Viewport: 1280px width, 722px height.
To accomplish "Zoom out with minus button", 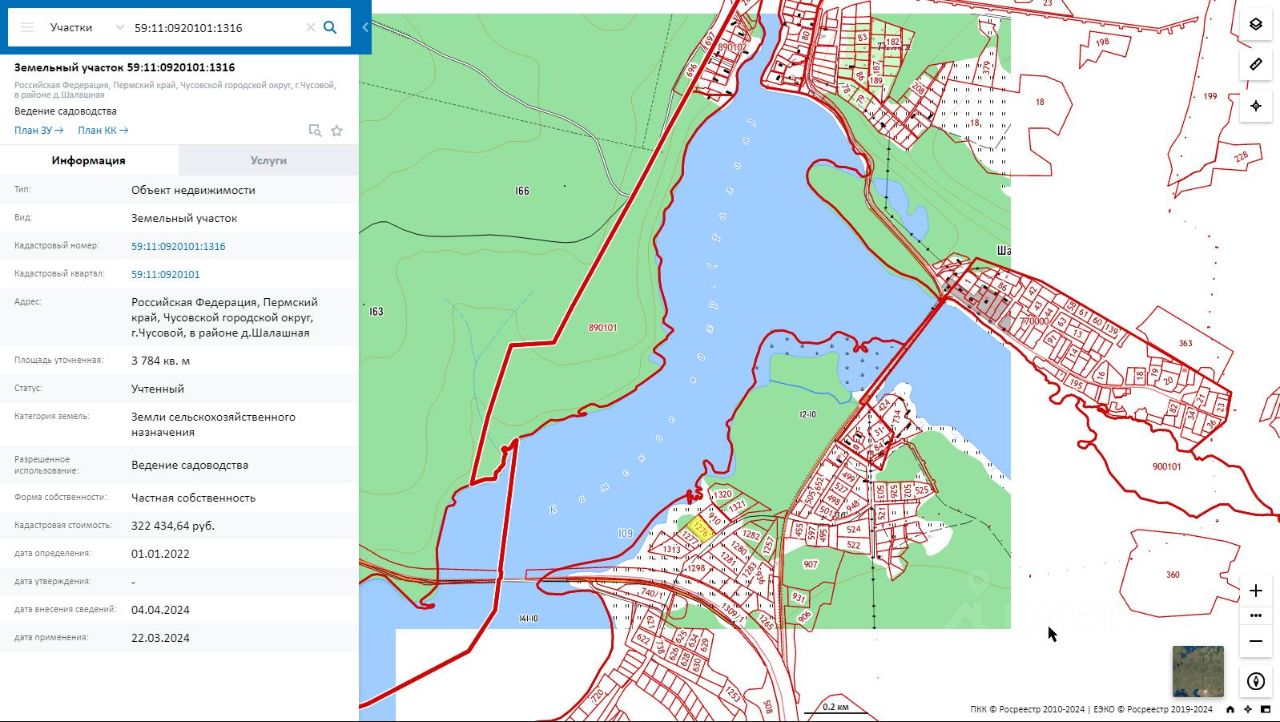I will tap(1256, 641).
